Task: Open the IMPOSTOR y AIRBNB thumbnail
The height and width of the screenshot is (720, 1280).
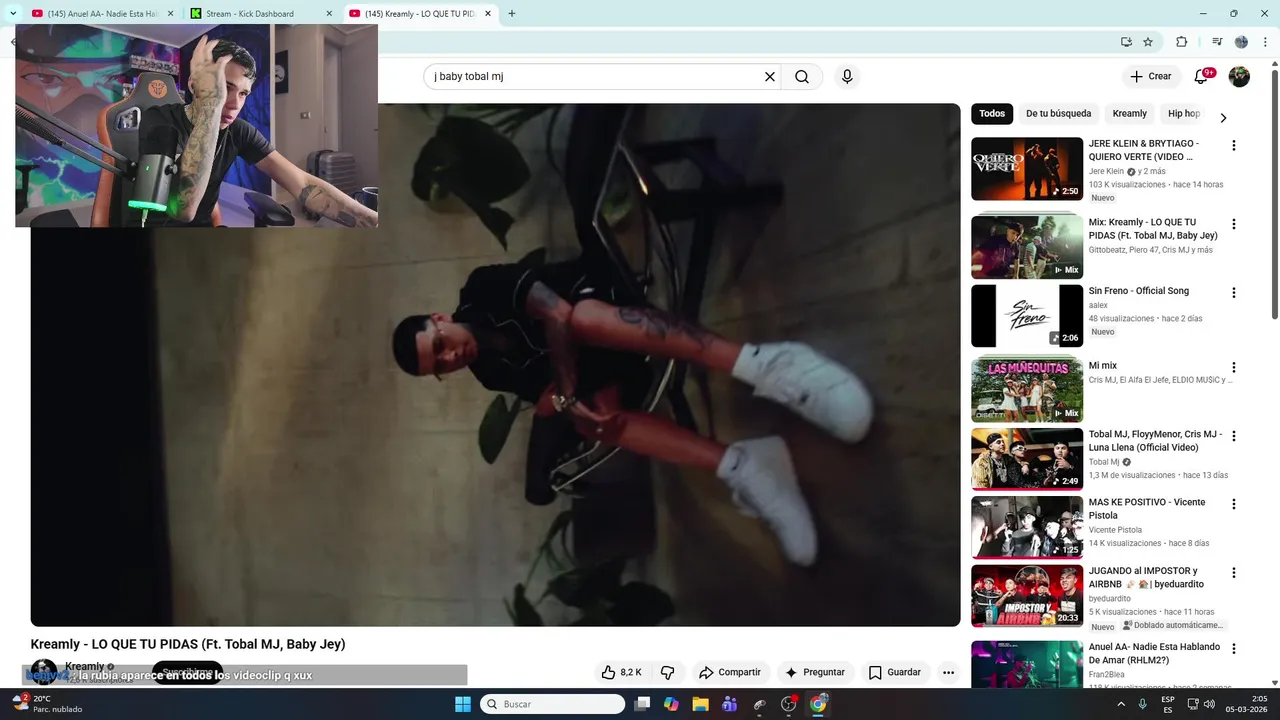Action: (1027, 596)
